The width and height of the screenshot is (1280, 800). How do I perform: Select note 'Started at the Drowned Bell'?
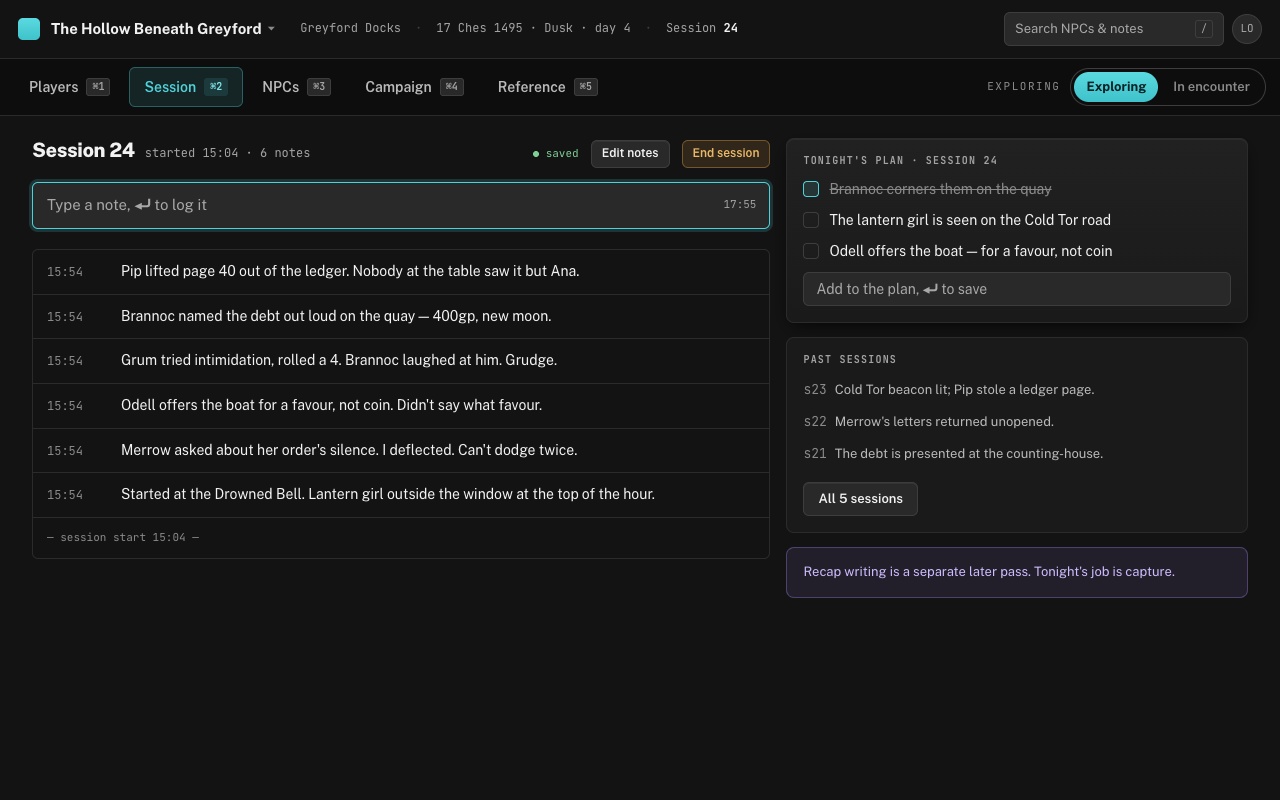click(x=401, y=495)
